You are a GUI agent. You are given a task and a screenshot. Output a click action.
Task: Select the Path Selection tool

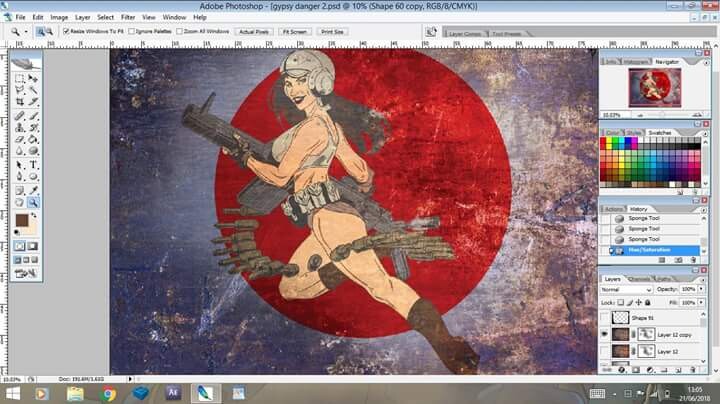[x=19, y=165]
